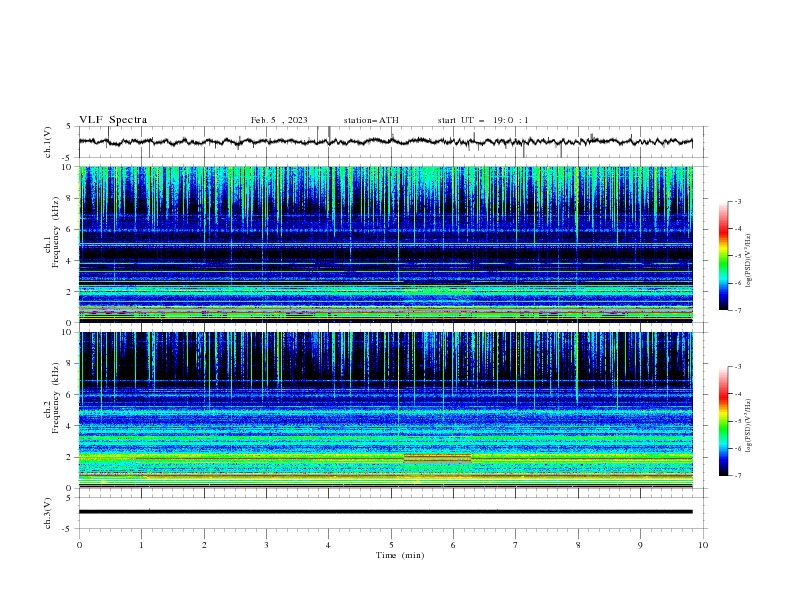Click the "-7" tick on ch.2 colorbar
The height and width of the screenshot is (612, 792).
tap(738, 476)
